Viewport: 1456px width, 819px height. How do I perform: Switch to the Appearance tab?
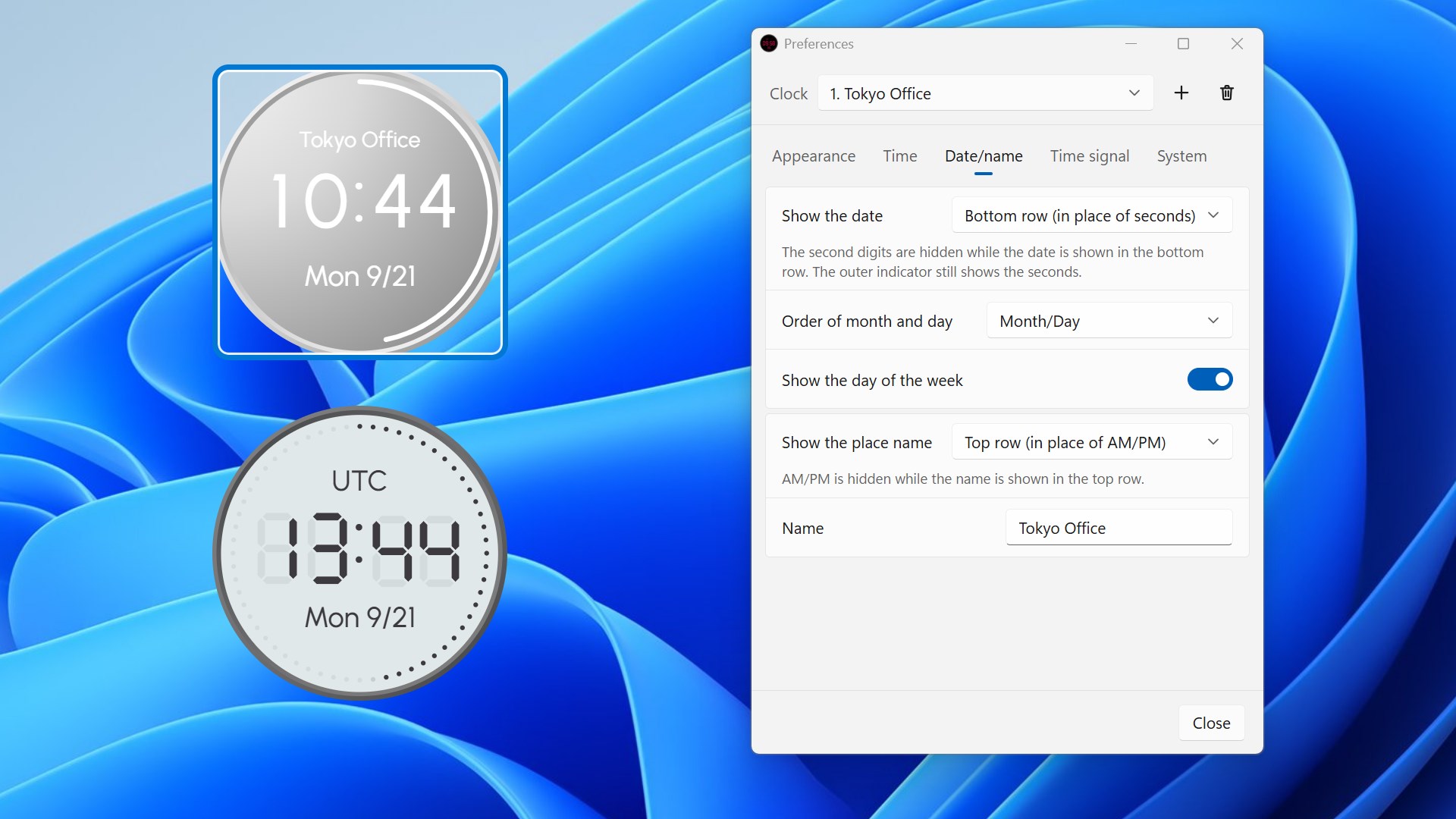[813, 156]
